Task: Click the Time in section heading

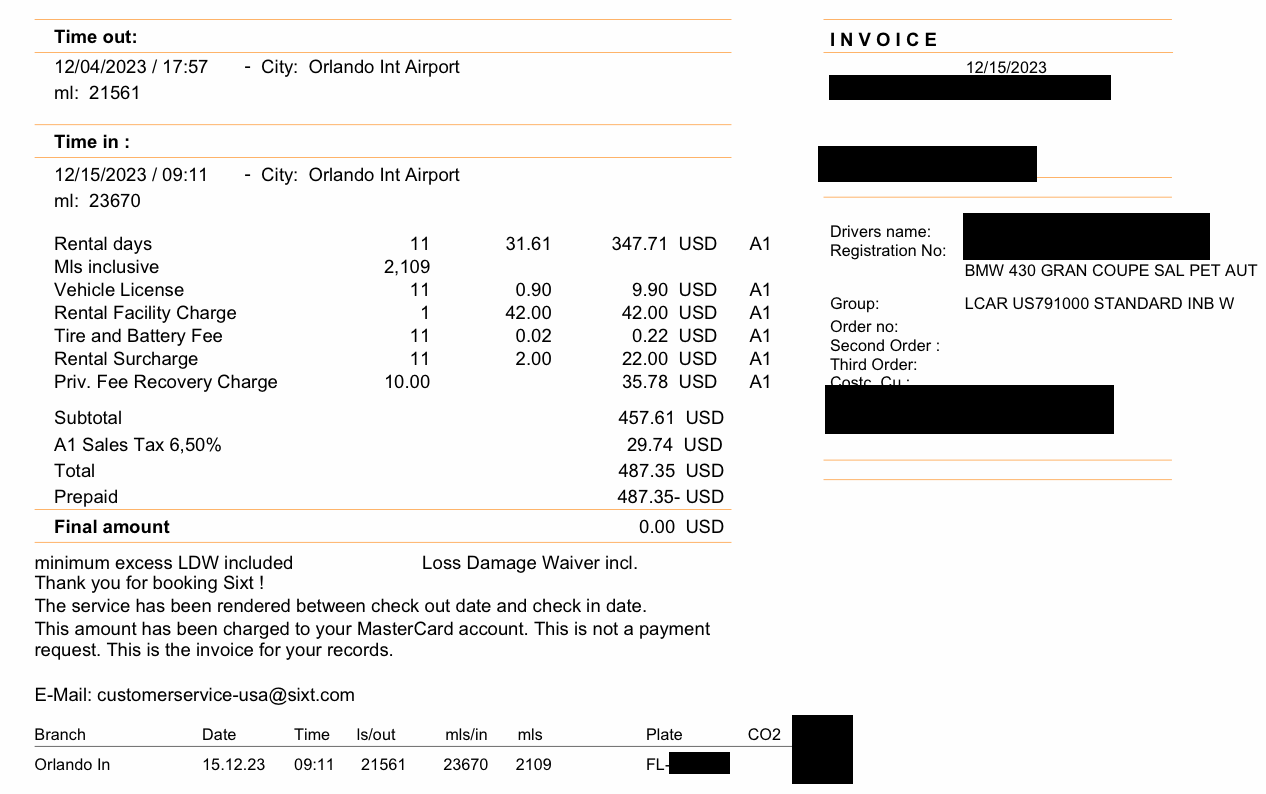Action: (x=92, y=142)
